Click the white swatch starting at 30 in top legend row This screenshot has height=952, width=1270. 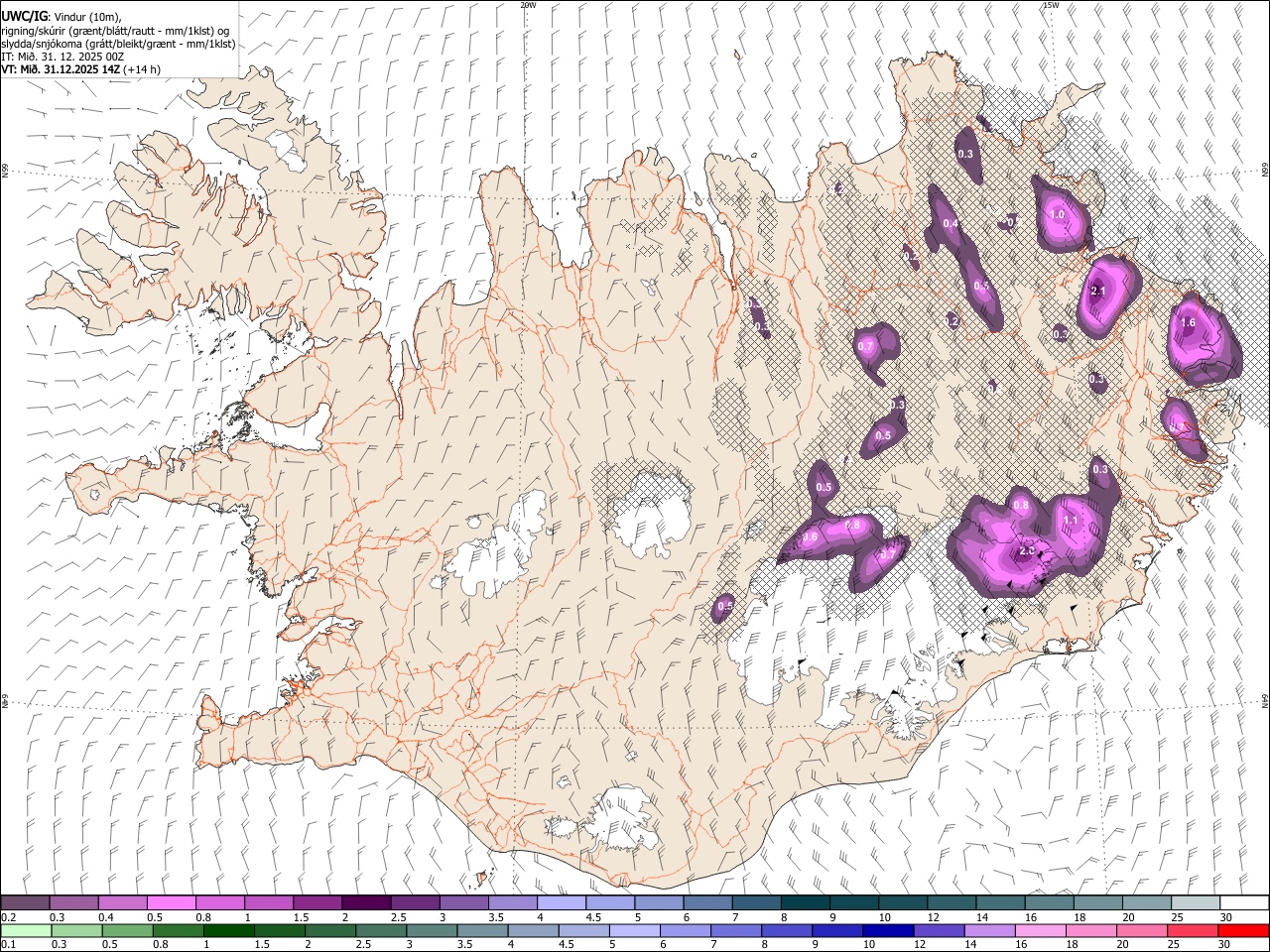pyautogui.click(x=1245, y=903)
